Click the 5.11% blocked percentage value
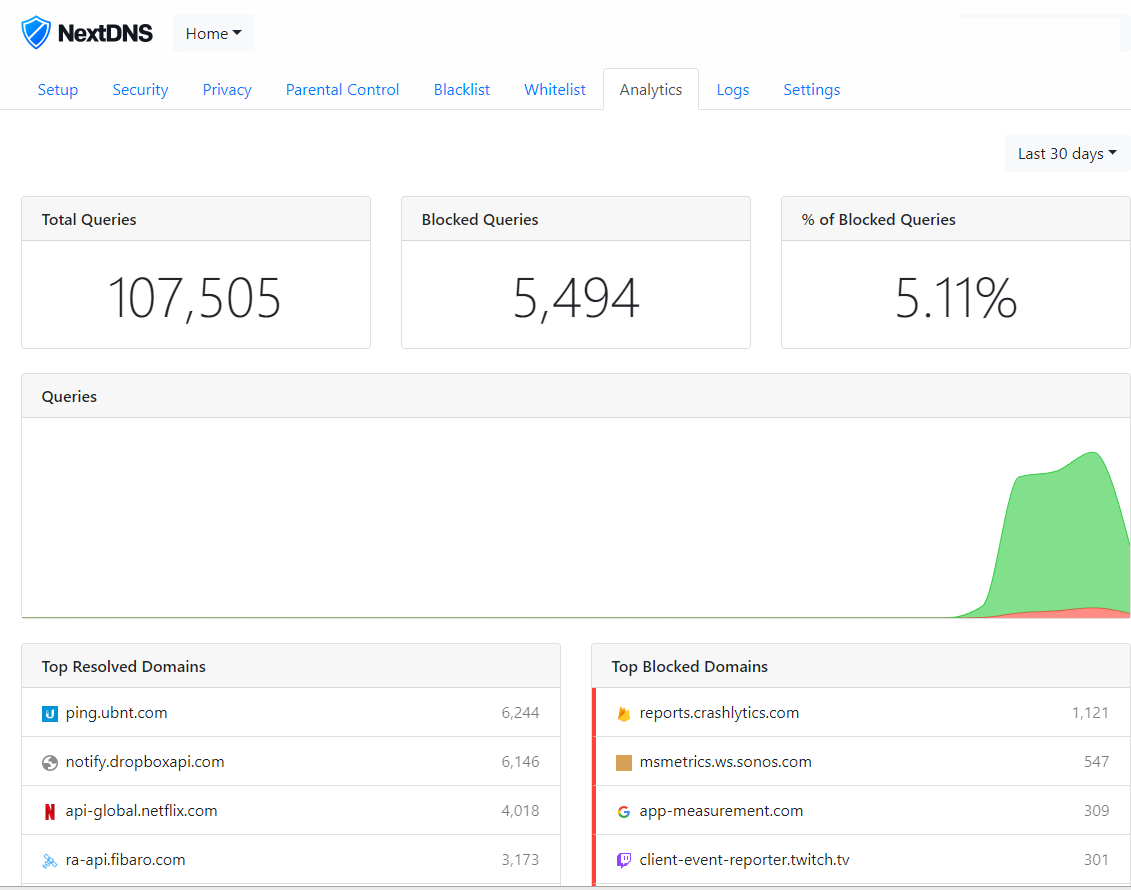 pyautogui.click(x=956, y=298)
